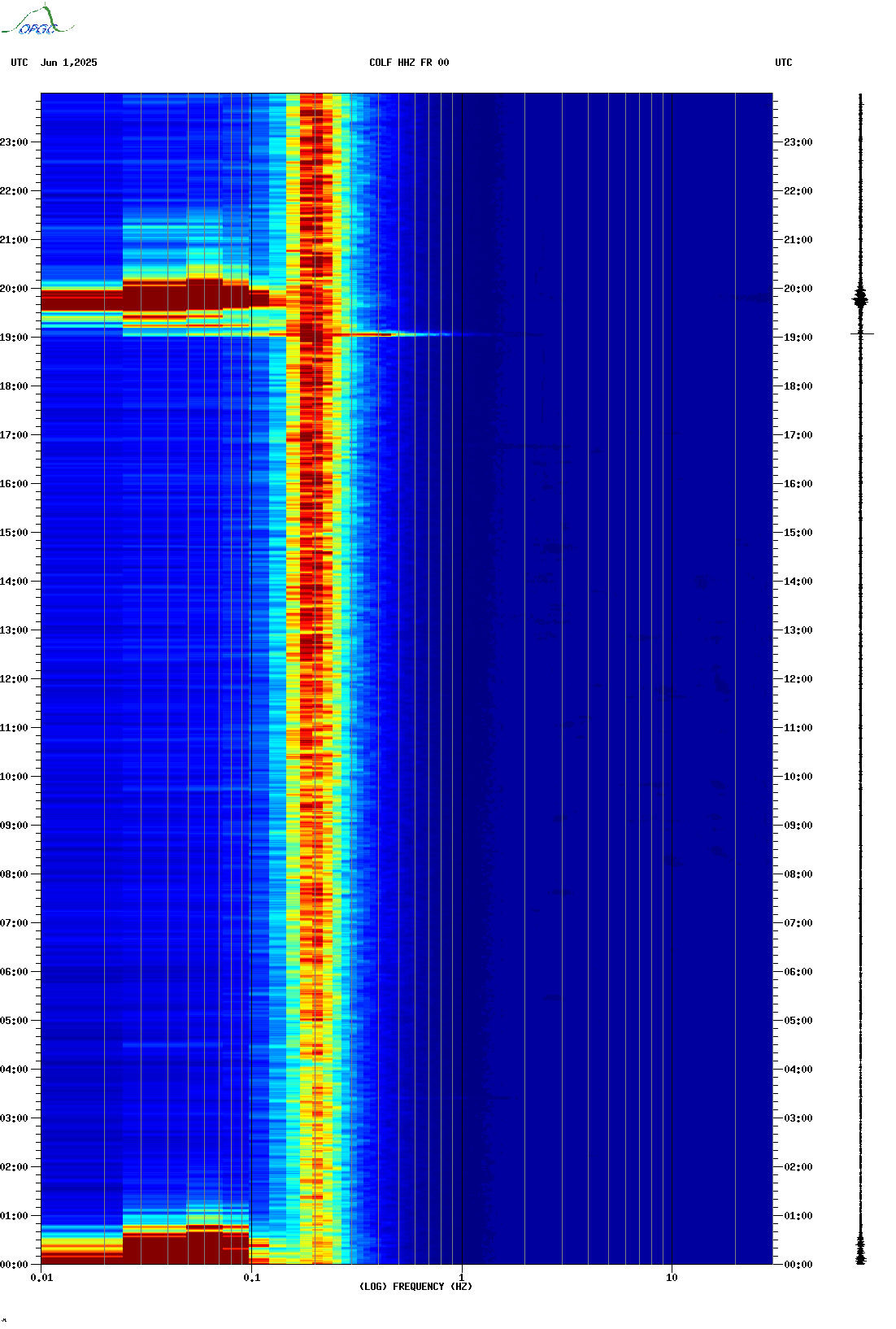Click the 0.1 frequency axis label
The image size is (896, 1329).
(x=252, y=1278)
